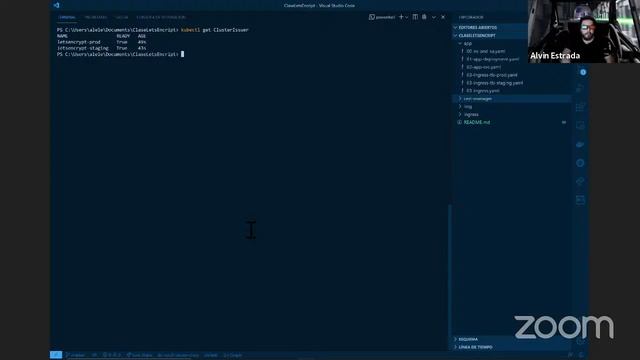This screenshot has width=640, height=360.
Task: Open 03-ingress-tls-prod.yaml file
Action: pyautogui.click(x=492, y=75)
